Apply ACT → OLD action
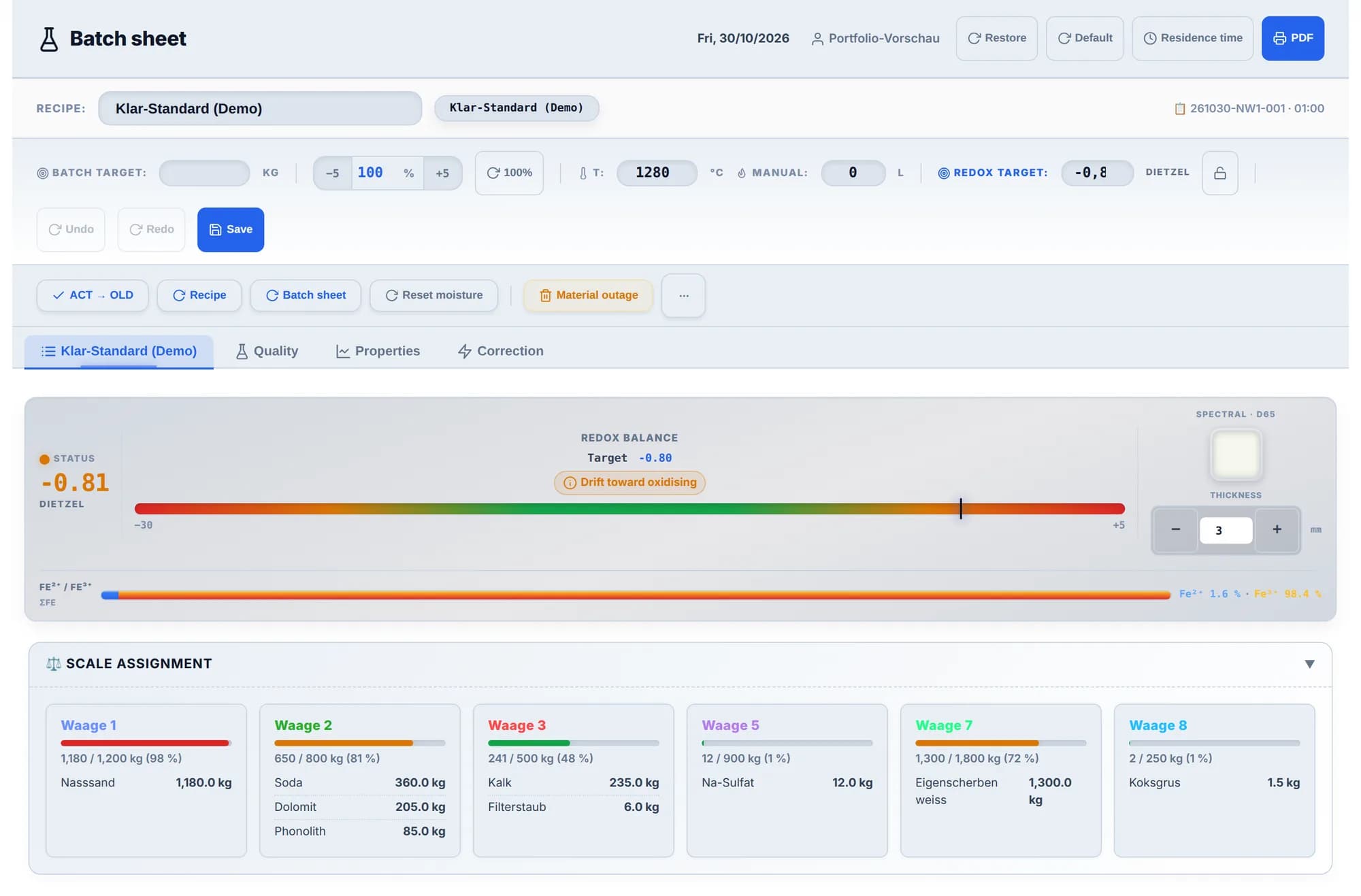Viewport: 1361px width, 896px height. coord(93,295)
